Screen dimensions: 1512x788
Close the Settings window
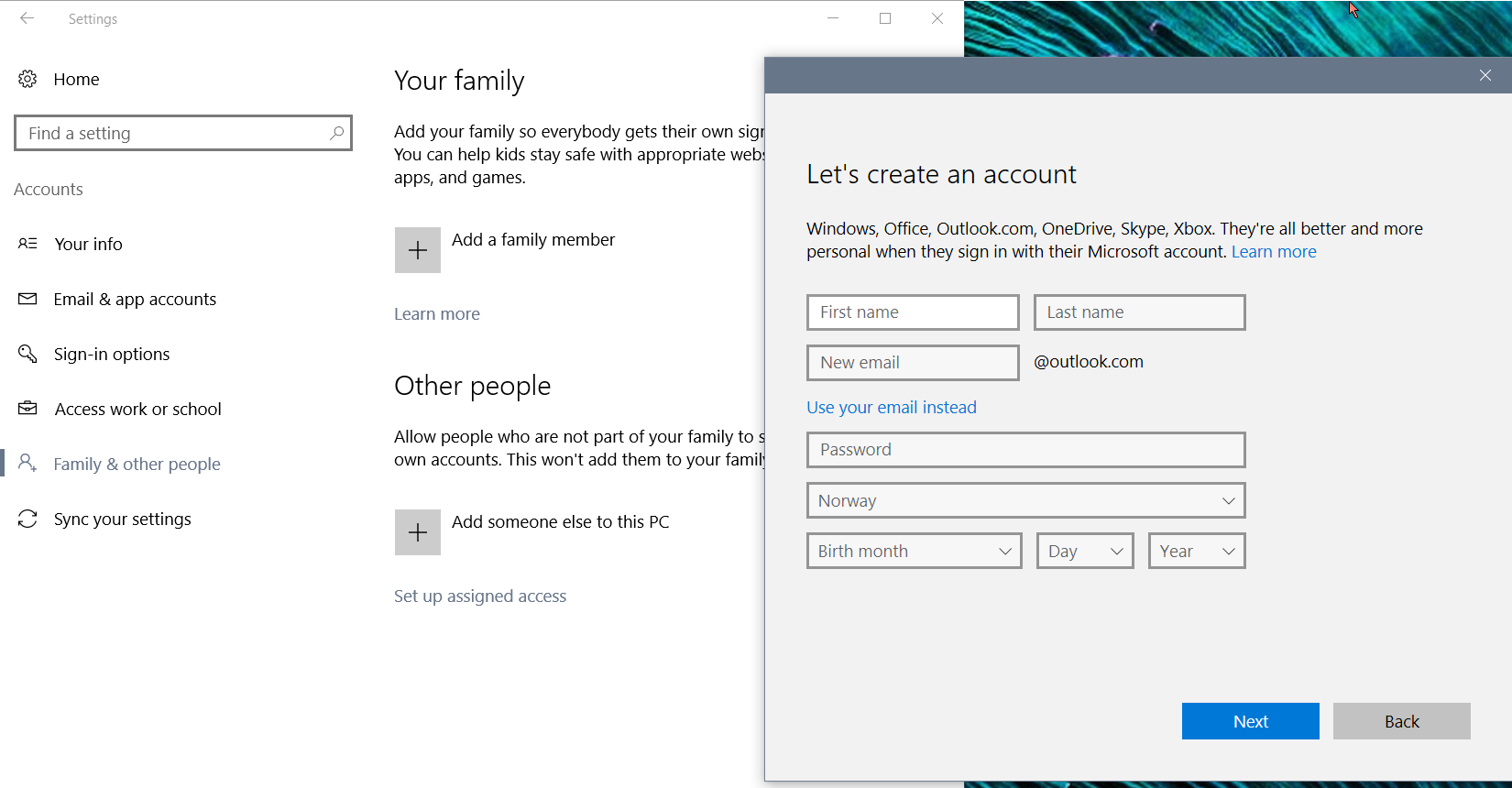click(x=937, y=18)
